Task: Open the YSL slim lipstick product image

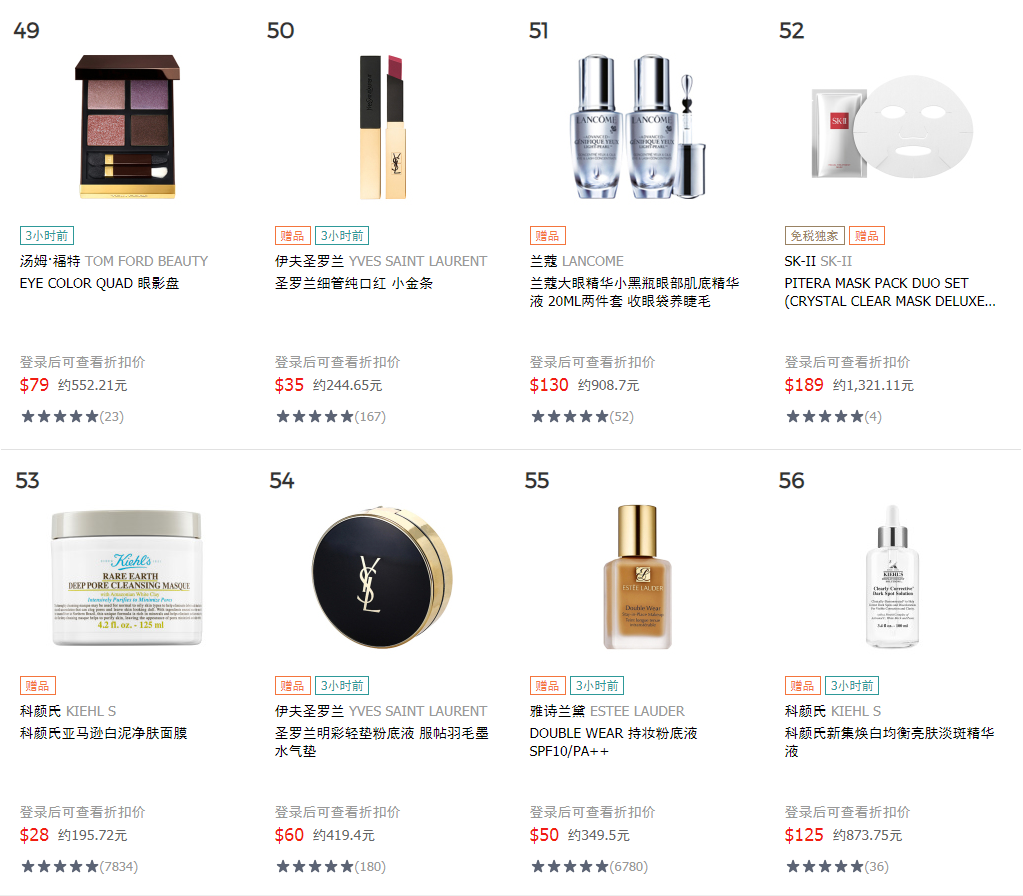Action: point(383,127)
